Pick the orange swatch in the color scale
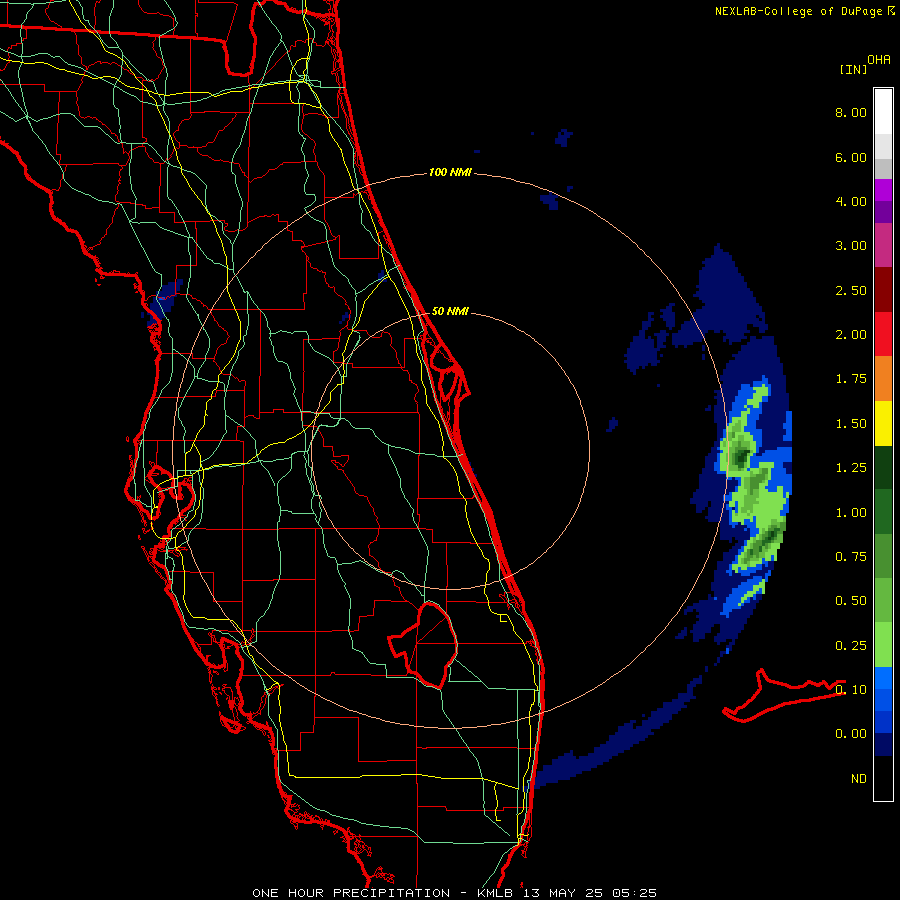The width and height of the screenshot is (900, 900). click(883, 378)
